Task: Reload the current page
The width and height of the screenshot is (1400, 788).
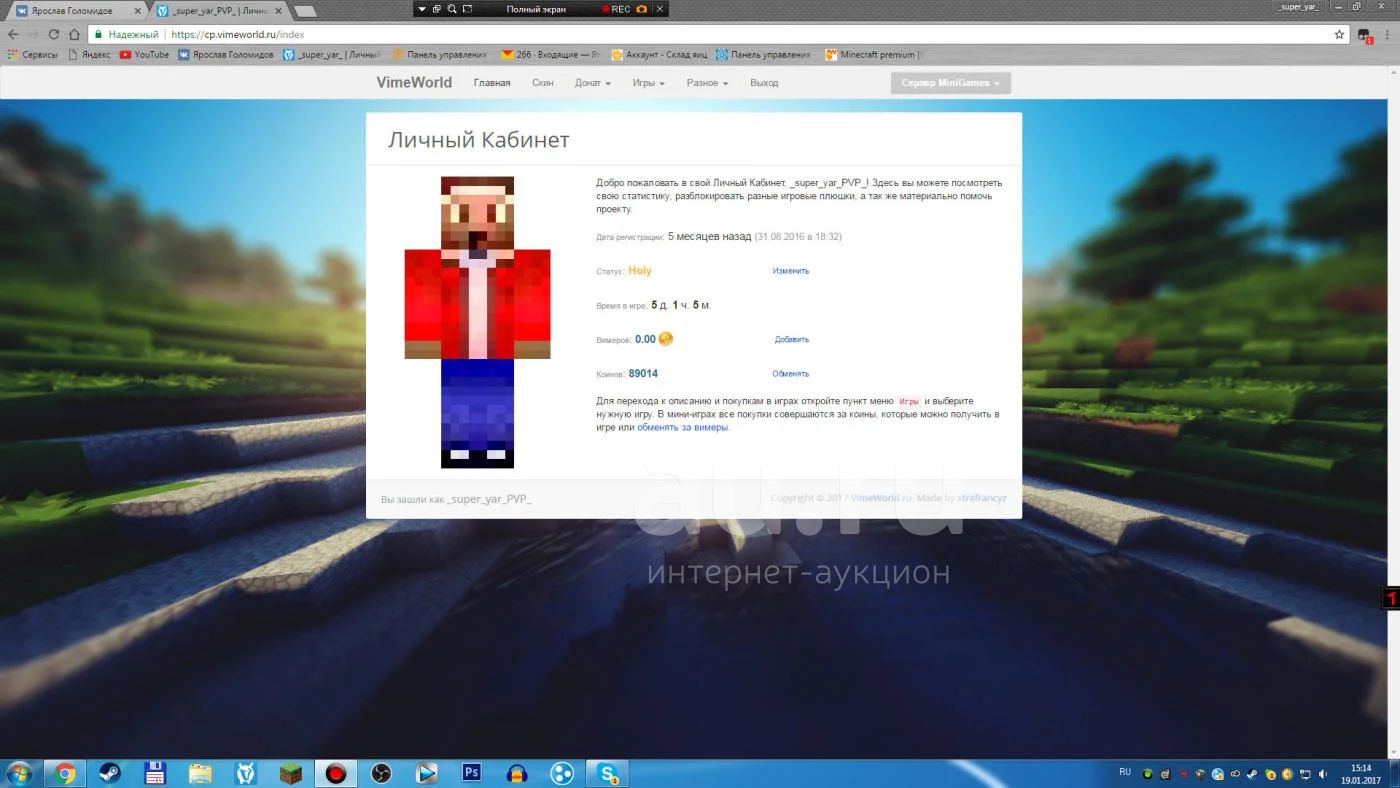Action: 53,34
